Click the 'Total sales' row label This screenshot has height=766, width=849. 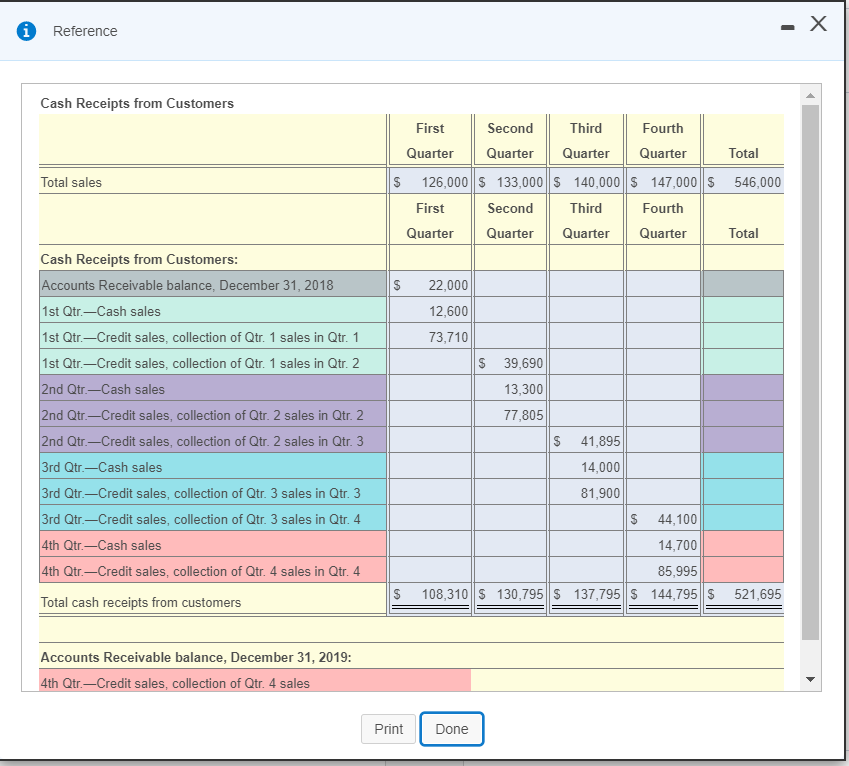click(x=71, y=182)
